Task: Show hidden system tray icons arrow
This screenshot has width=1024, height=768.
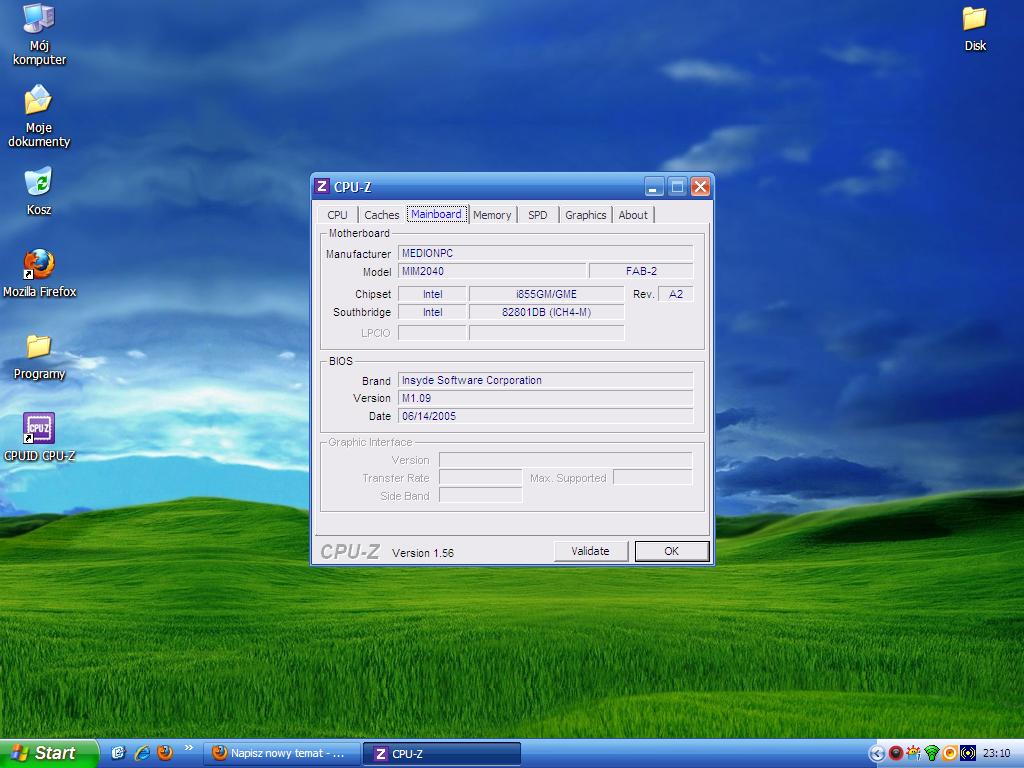Action: (x=877, y=754)
